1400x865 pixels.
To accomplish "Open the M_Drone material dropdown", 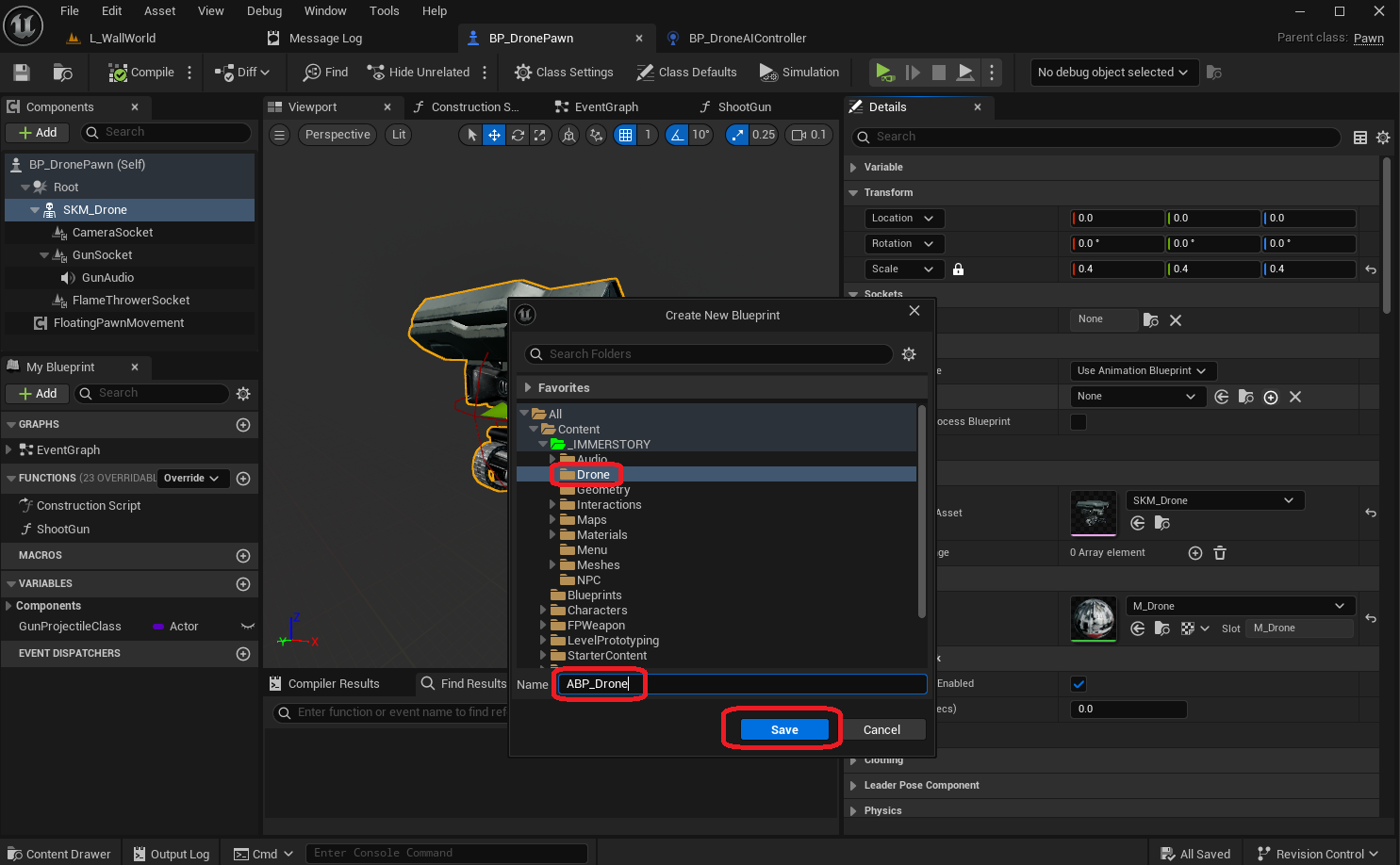I will coord(1241,606).
